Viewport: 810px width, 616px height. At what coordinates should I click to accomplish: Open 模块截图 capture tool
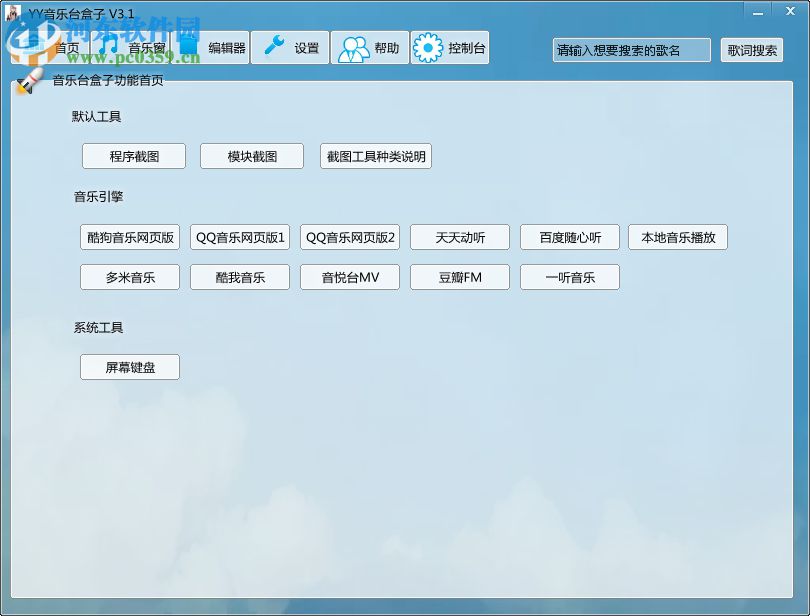251,156
